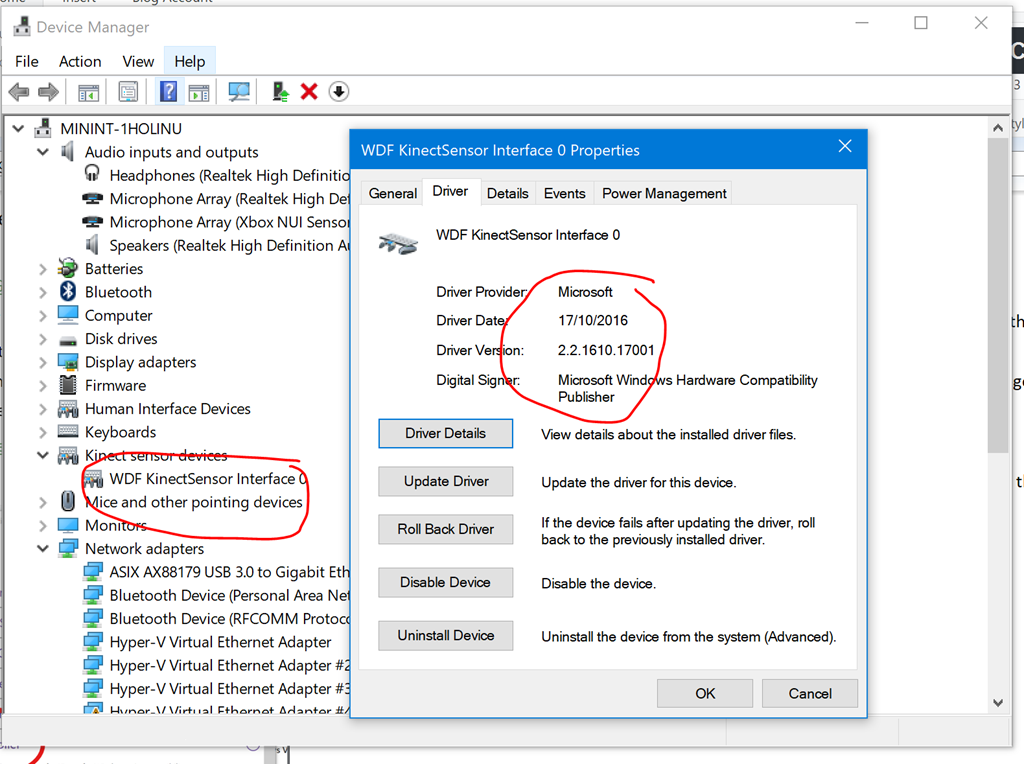The image size is (1024, 764).
Task: Click the Headphones device icon
Action: point(92,174)
